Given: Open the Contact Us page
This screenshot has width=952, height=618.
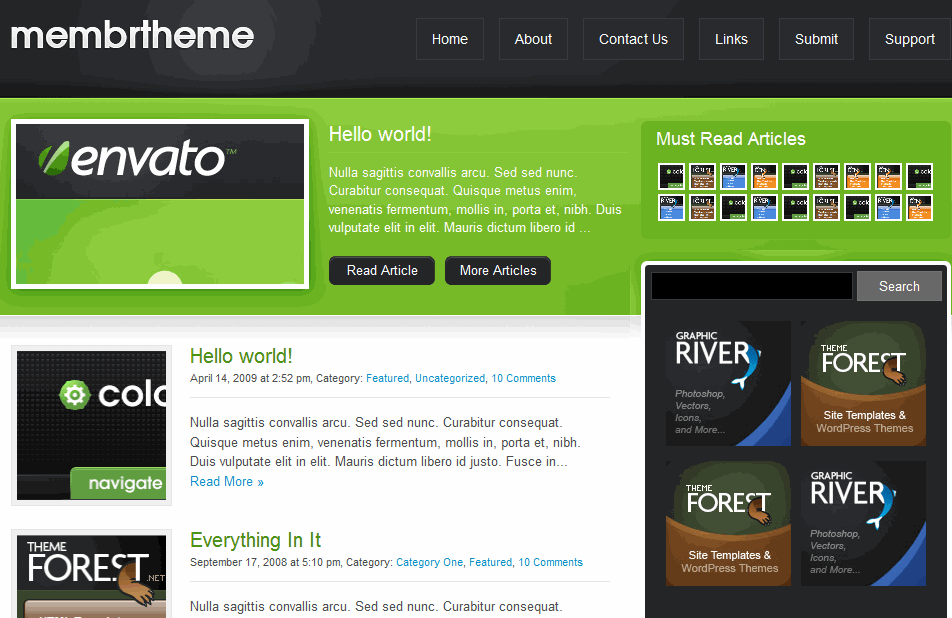Looking at the screenshot, I should point(633,39).
